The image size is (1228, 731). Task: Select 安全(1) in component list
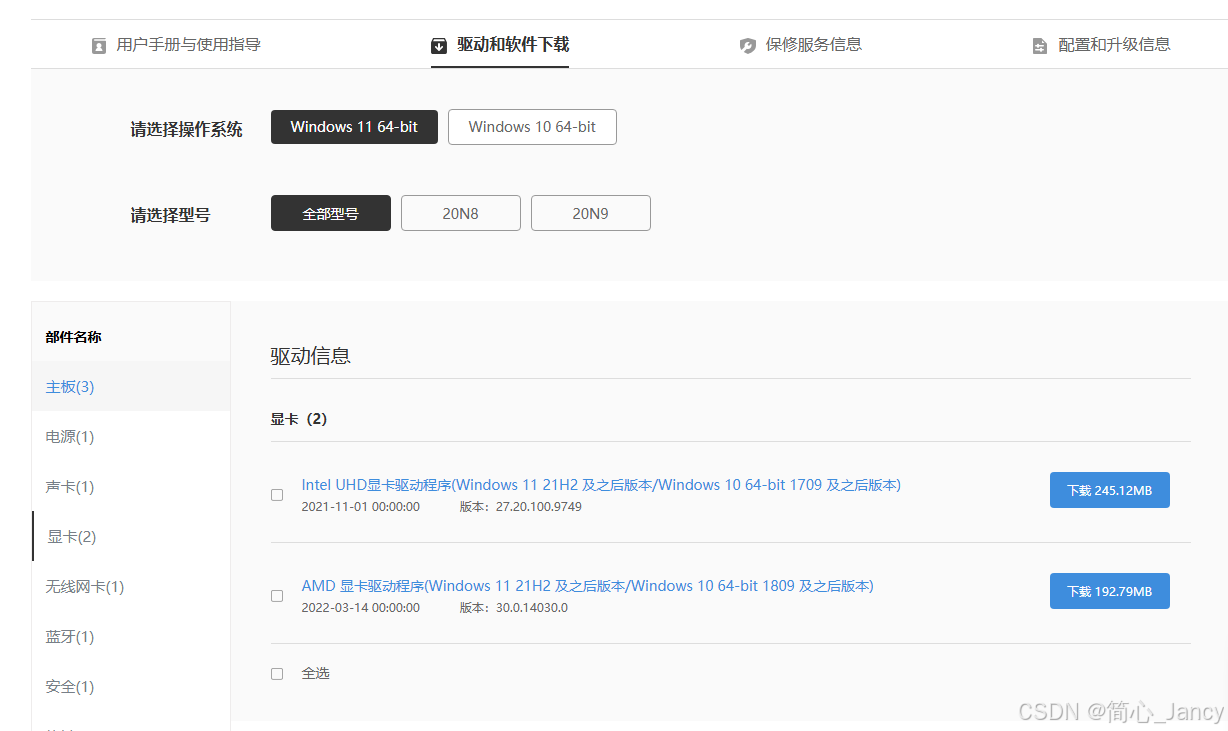click(131, 687)
